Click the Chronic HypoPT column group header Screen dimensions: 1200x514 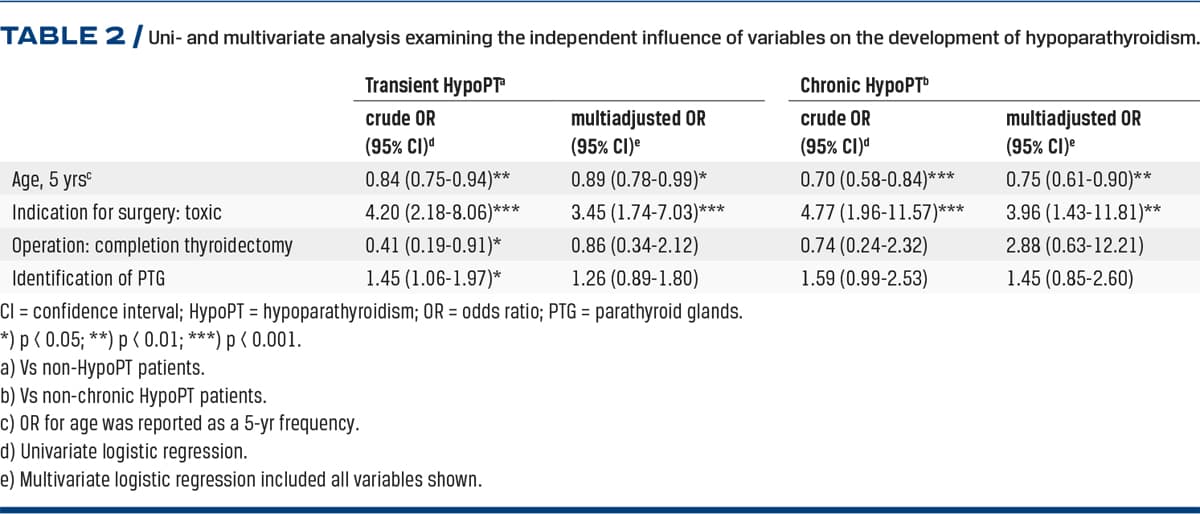point(853,86)
